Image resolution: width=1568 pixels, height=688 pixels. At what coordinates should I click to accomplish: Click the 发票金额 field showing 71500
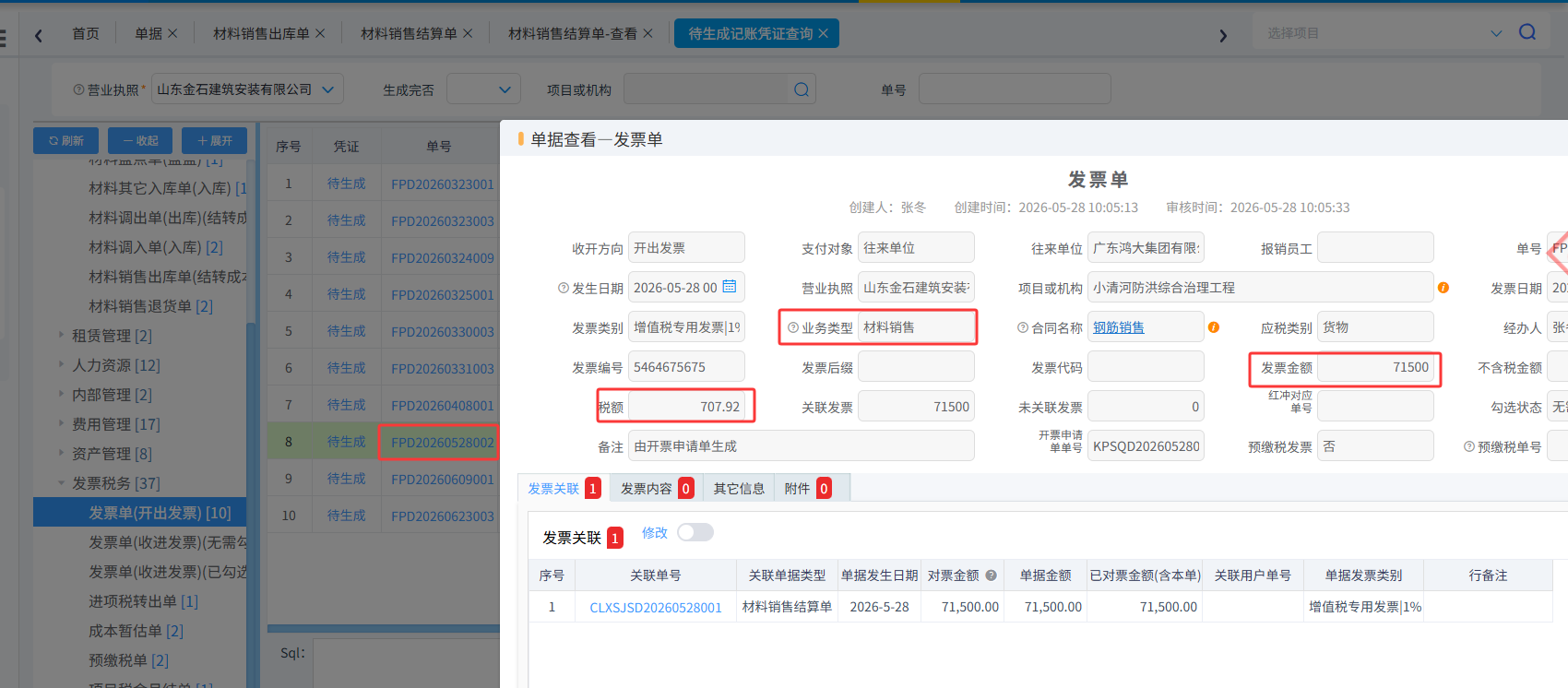(x=1375, y=367)
